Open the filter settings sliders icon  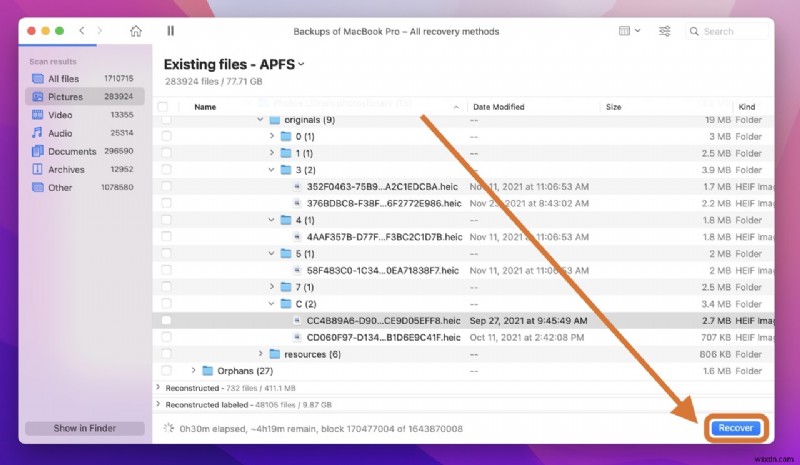coord(664,31)
